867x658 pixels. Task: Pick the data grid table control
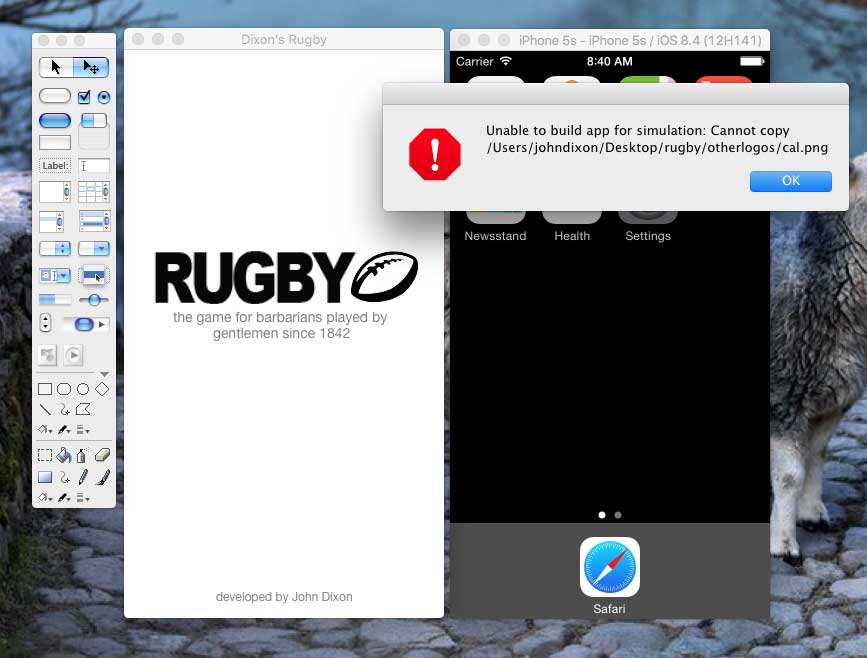pyautogui.click(x=93, y=192)
